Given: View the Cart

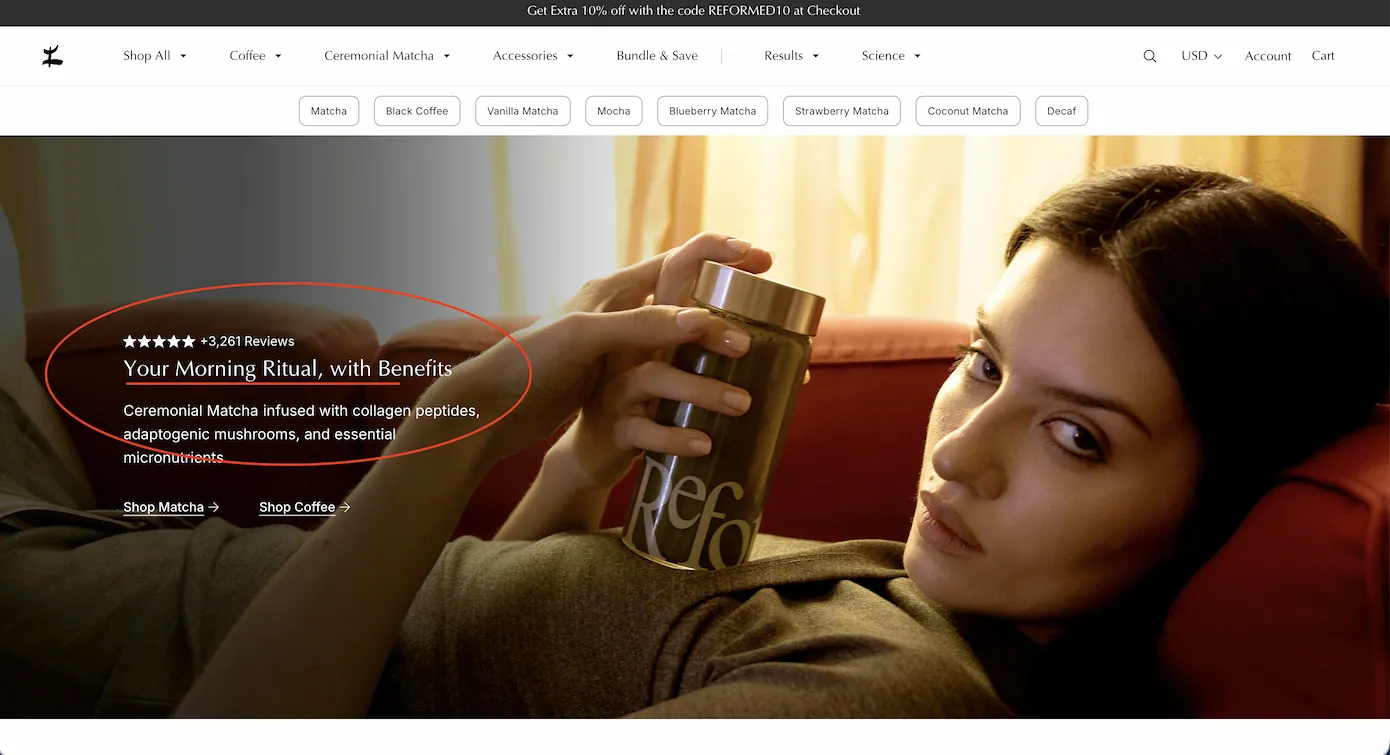Looking at the screenshot, I should [1323, 56].
